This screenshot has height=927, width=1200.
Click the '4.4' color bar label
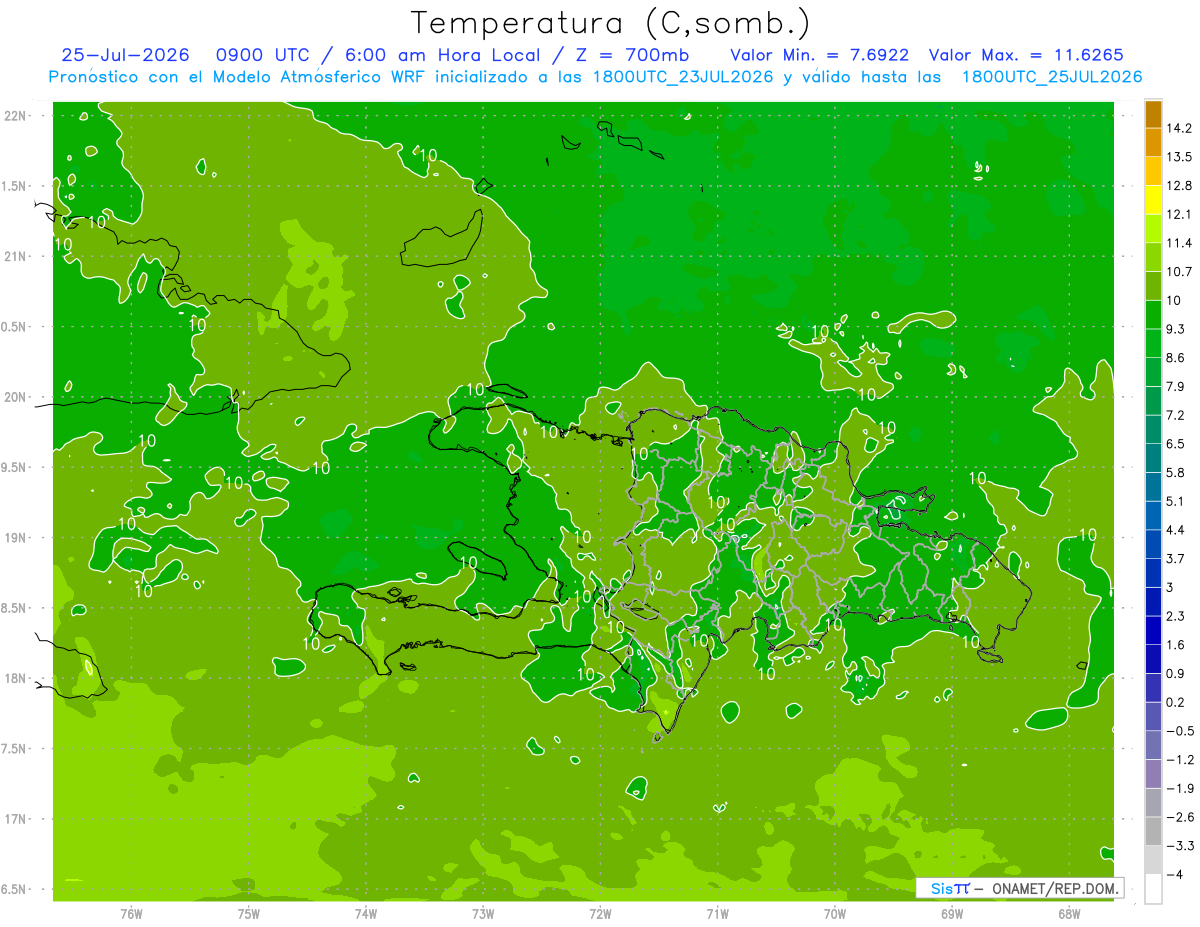[1177, 530]
